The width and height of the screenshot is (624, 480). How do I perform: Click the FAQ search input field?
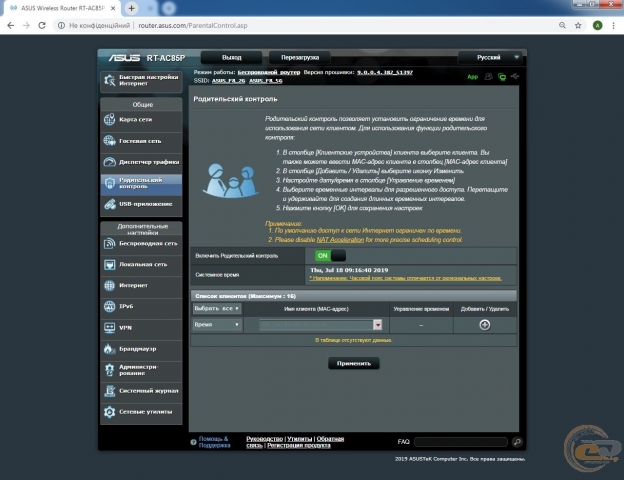tap(461, 441)
